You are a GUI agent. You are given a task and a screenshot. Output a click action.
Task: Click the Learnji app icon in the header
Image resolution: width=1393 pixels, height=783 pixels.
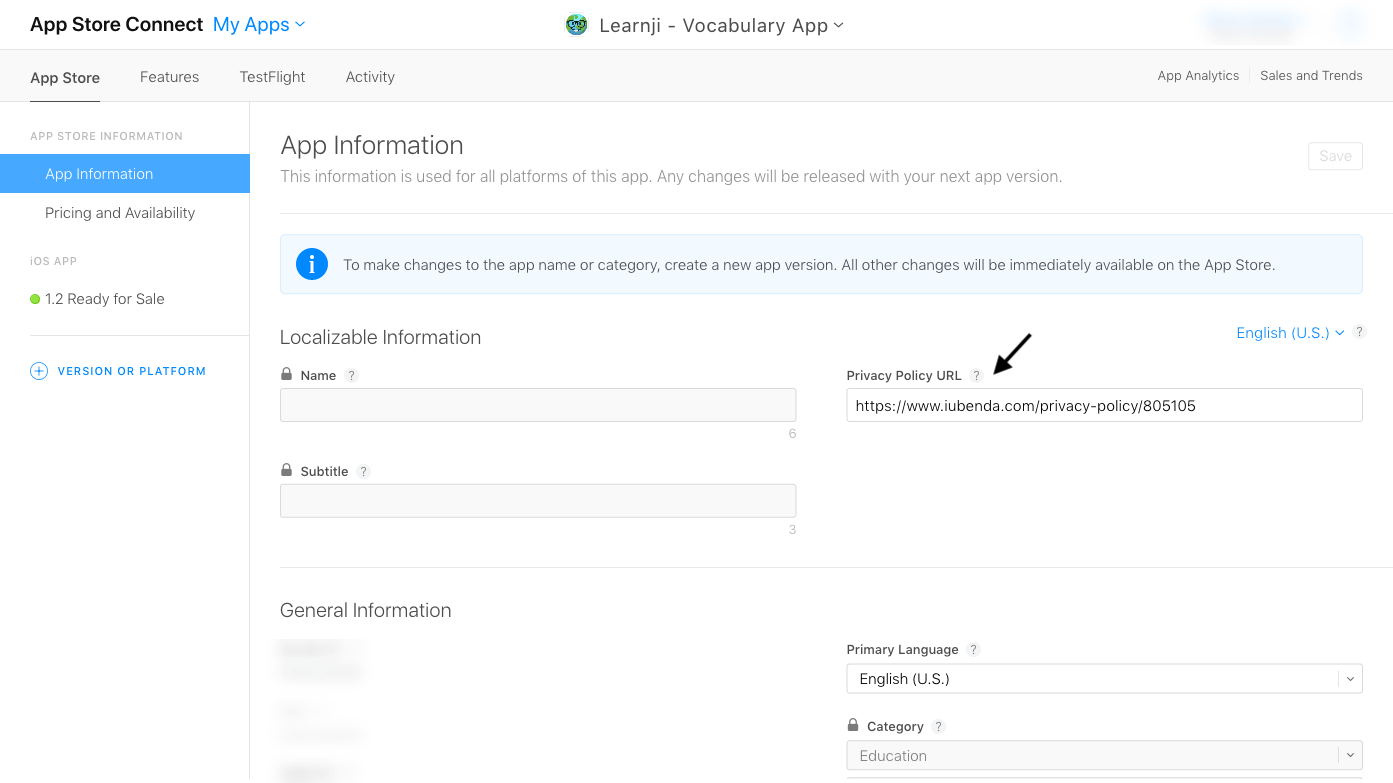click(x=577, y=24)
